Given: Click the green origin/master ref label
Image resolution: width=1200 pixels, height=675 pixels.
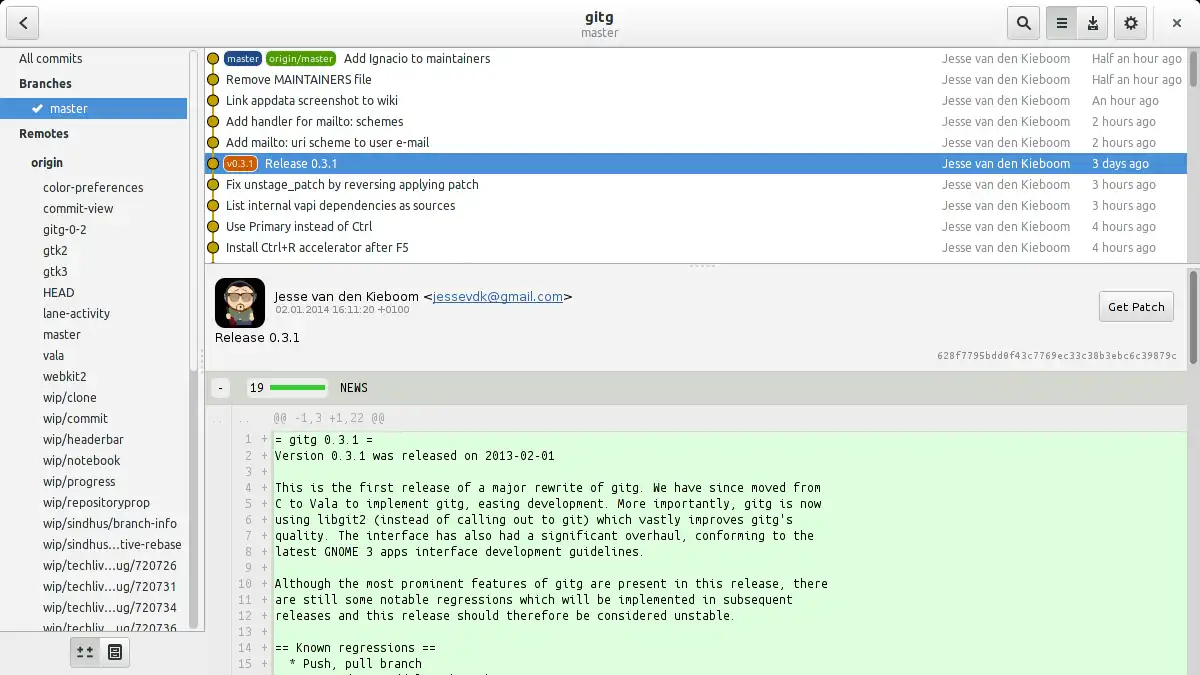Looking at the screenshot, I should click(x=301, y=58).
